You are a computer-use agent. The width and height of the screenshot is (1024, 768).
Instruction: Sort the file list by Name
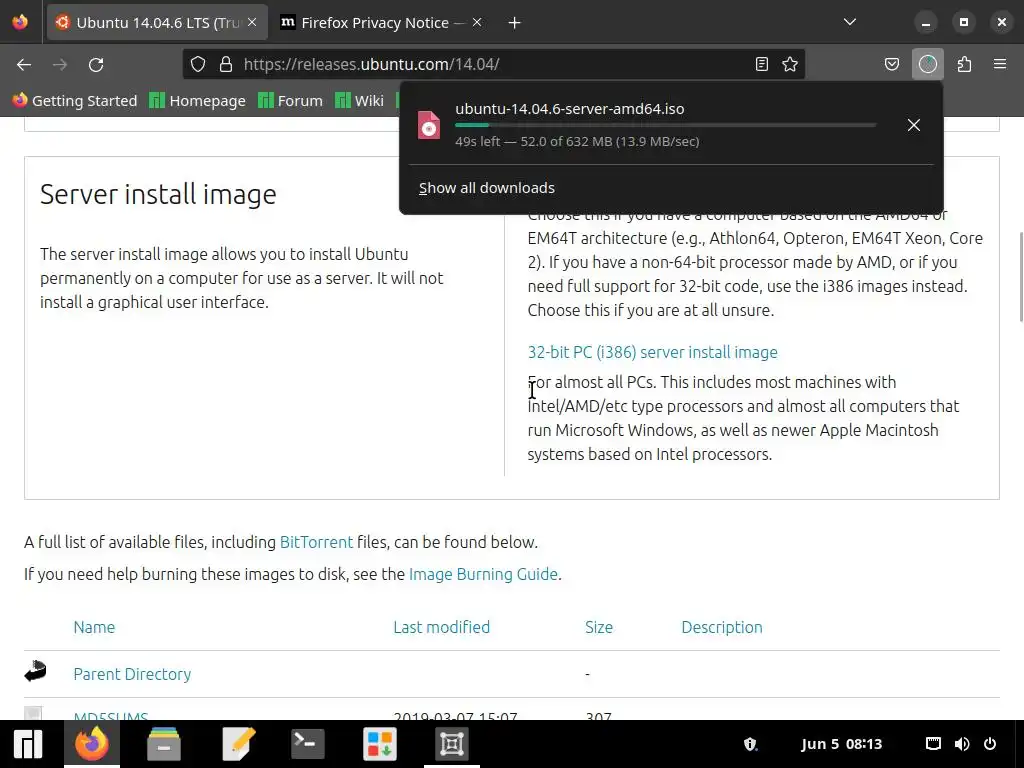[x=94, y=627]
